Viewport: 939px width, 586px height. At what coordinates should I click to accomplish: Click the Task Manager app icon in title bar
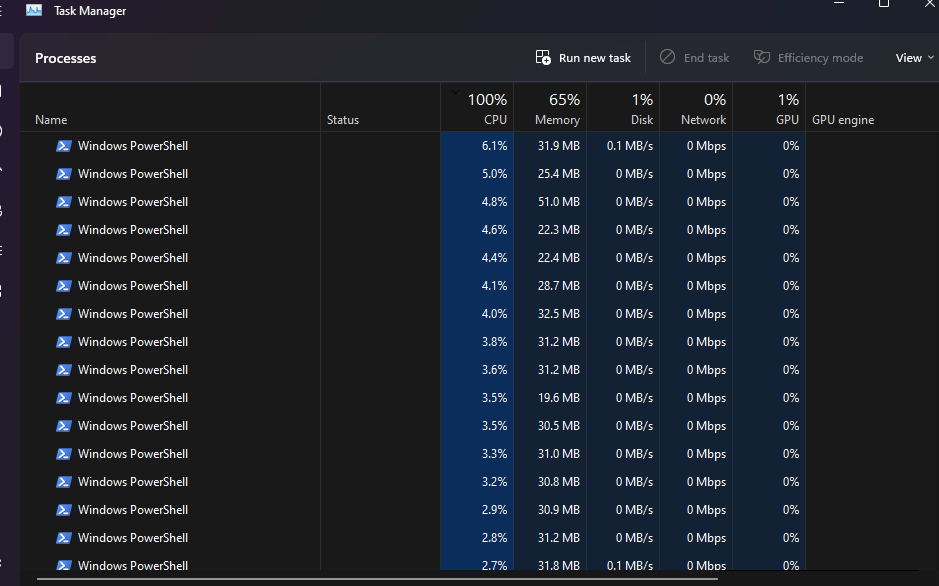[34, 10]
